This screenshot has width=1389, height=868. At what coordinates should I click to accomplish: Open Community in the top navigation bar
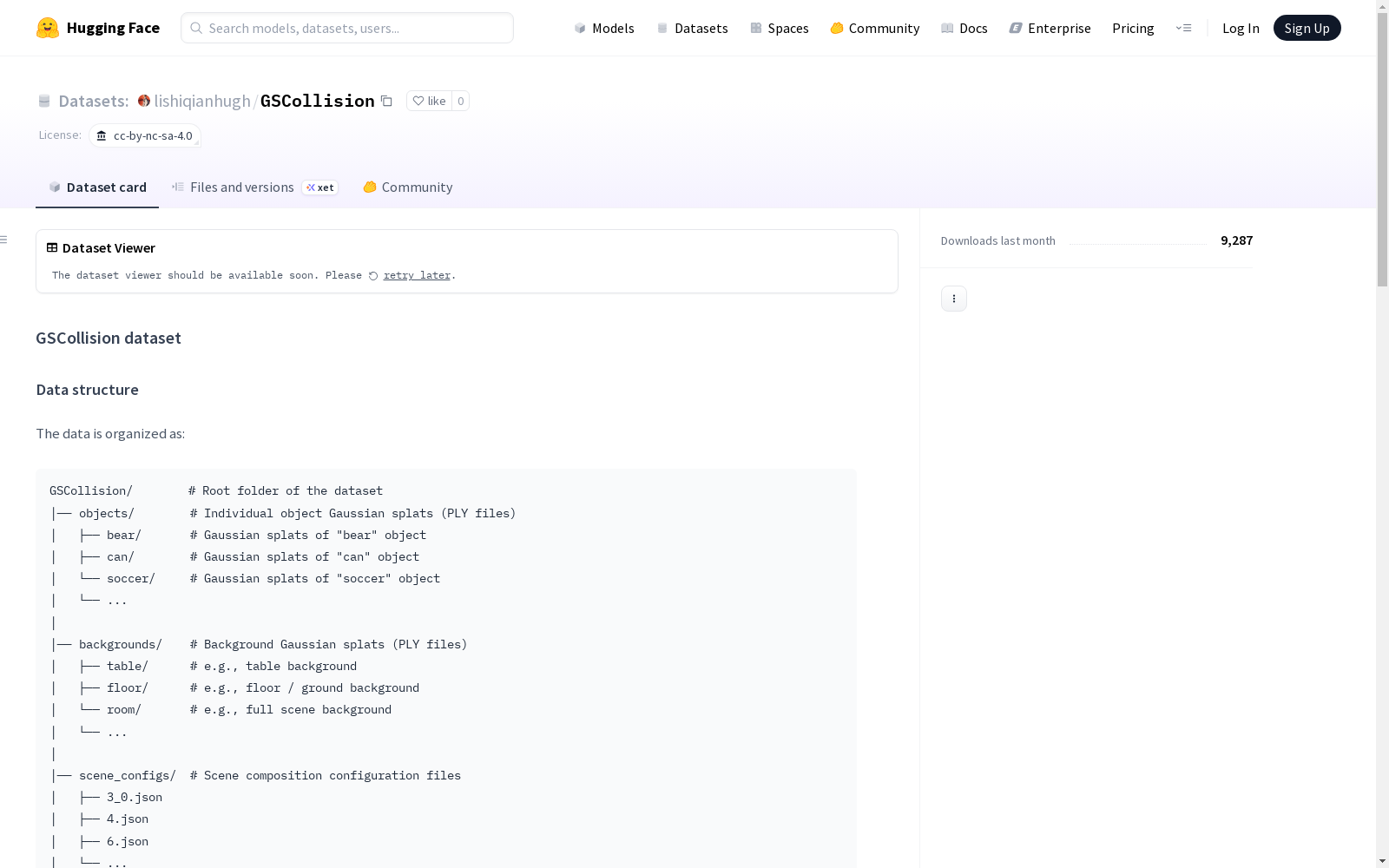click(x=875, y=28)
